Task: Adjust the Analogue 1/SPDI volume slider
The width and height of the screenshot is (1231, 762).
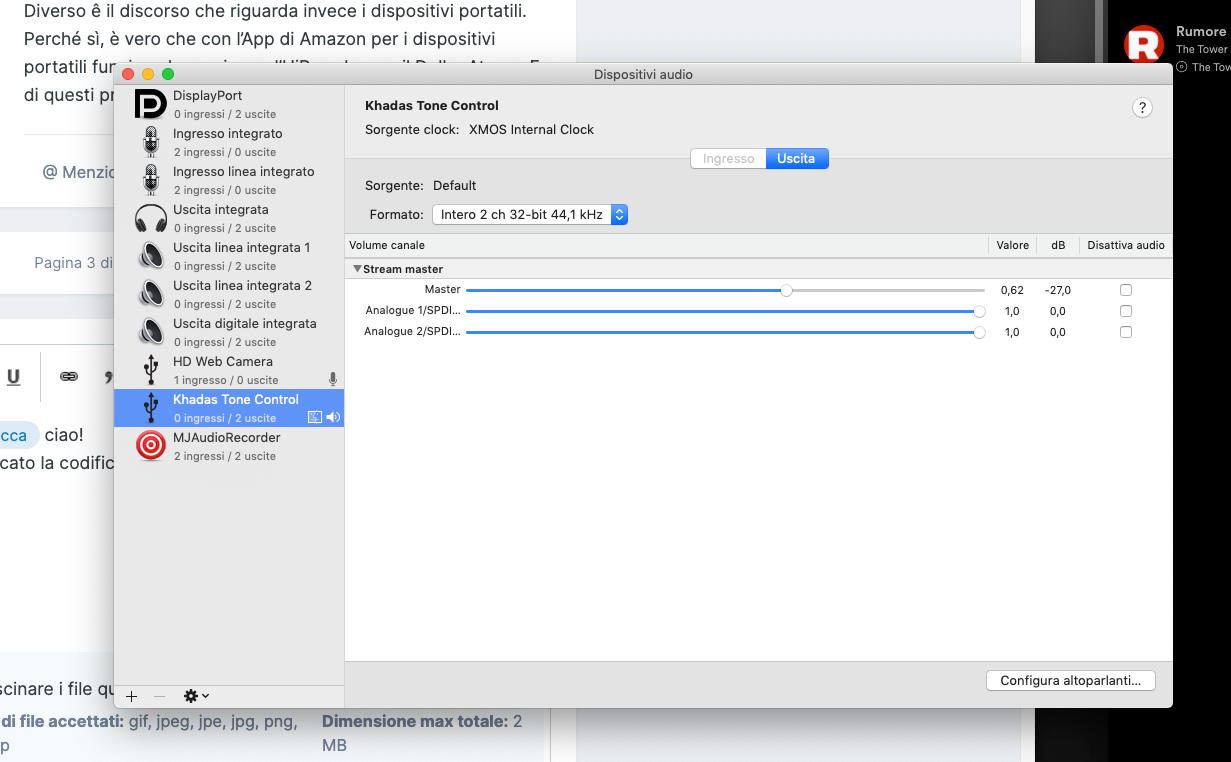Action: click(x=726, y=311)
